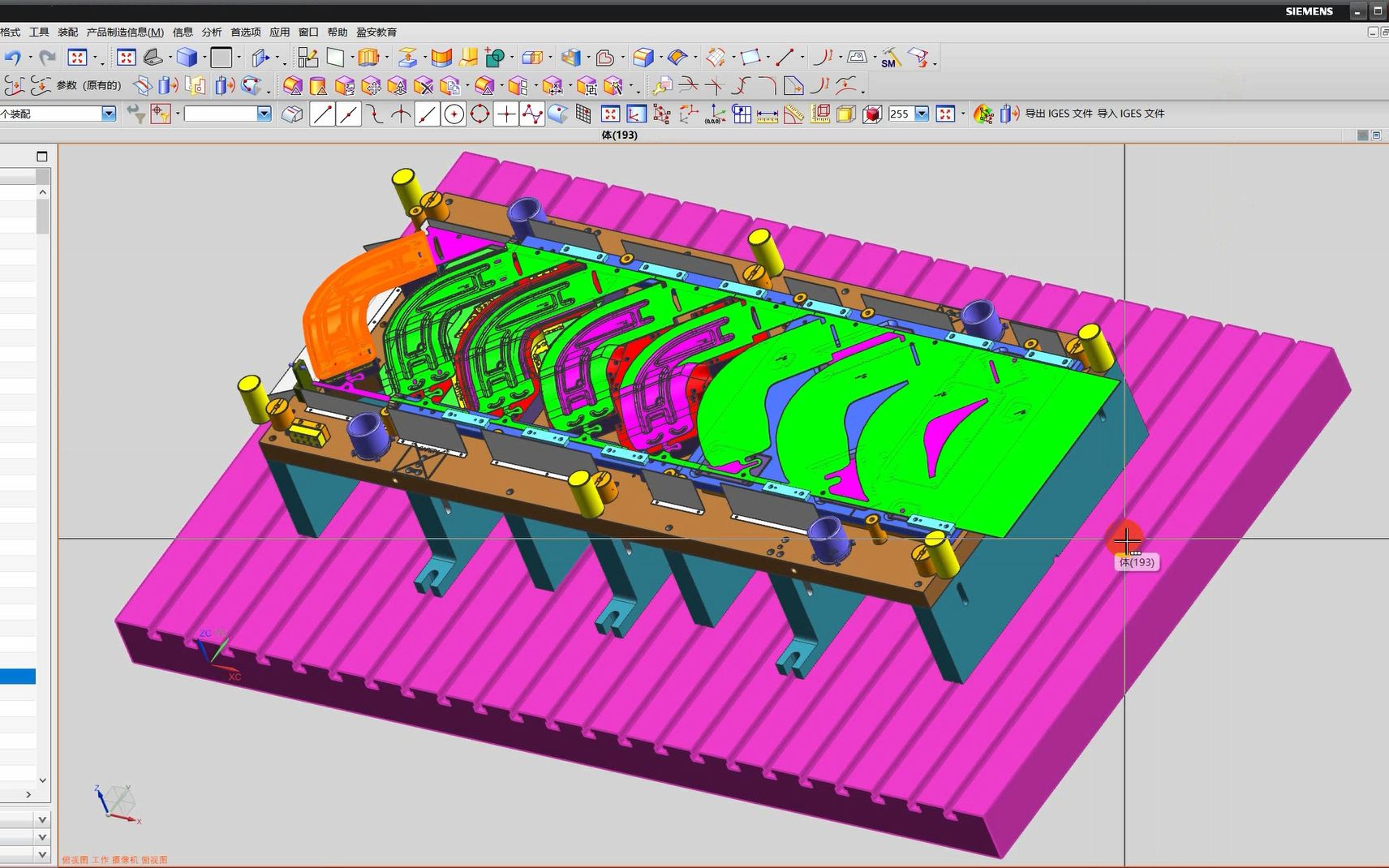The height and width of the screenshot is (868, 1389).
Task: Click the Sheet Metal SM hammer icon
Action: click(890, 58)
